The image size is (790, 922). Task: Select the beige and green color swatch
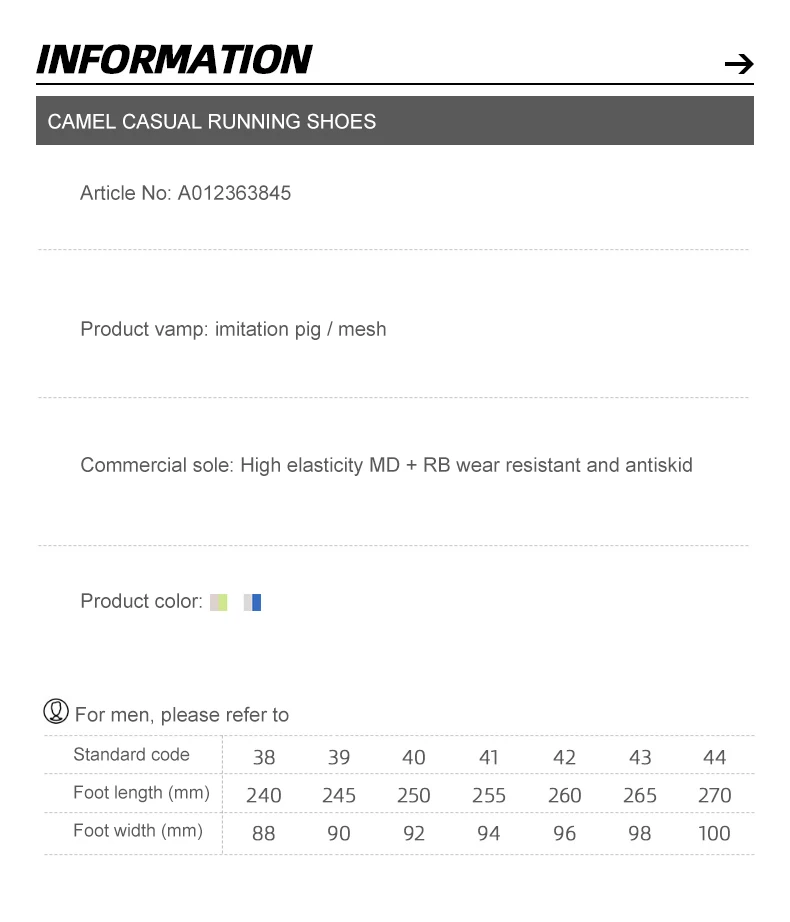pos(219,602)
